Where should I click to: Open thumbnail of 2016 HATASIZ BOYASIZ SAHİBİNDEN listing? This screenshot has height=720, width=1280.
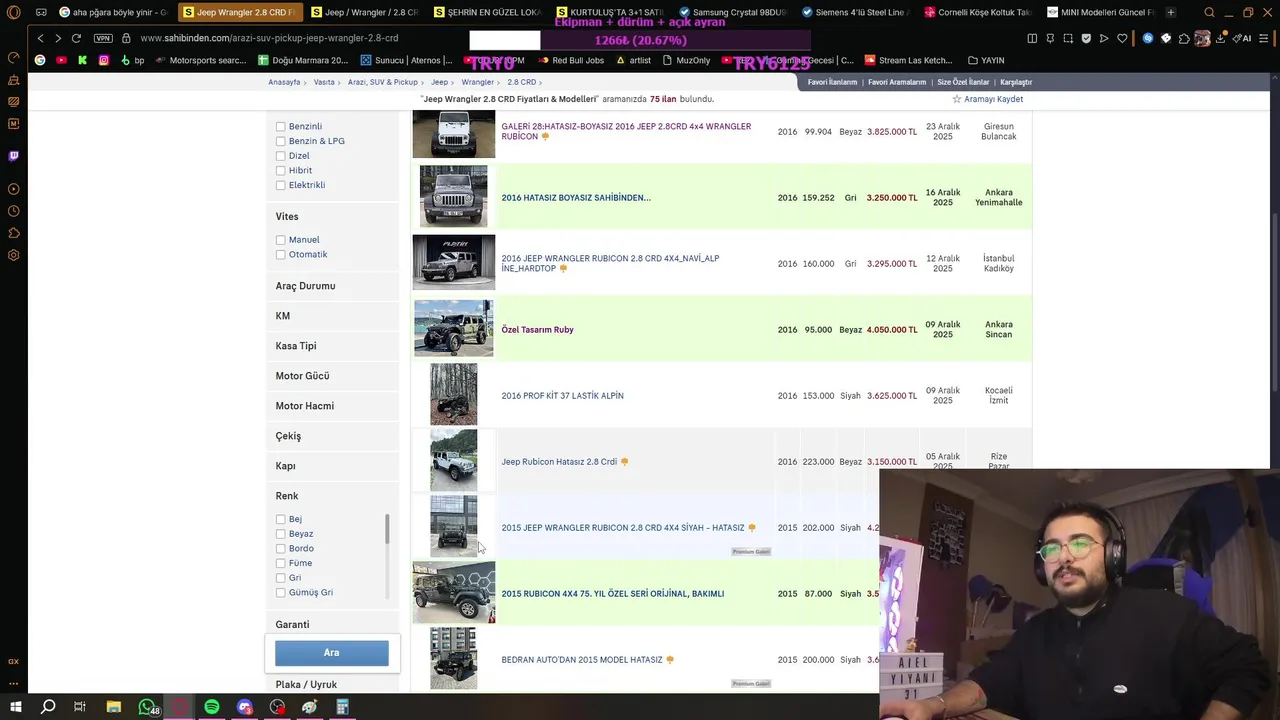454,197
